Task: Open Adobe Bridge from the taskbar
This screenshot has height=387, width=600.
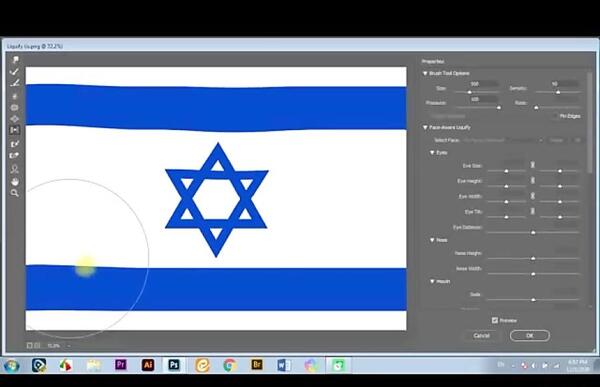Action: pyautogui.click(x=257, y=365)
